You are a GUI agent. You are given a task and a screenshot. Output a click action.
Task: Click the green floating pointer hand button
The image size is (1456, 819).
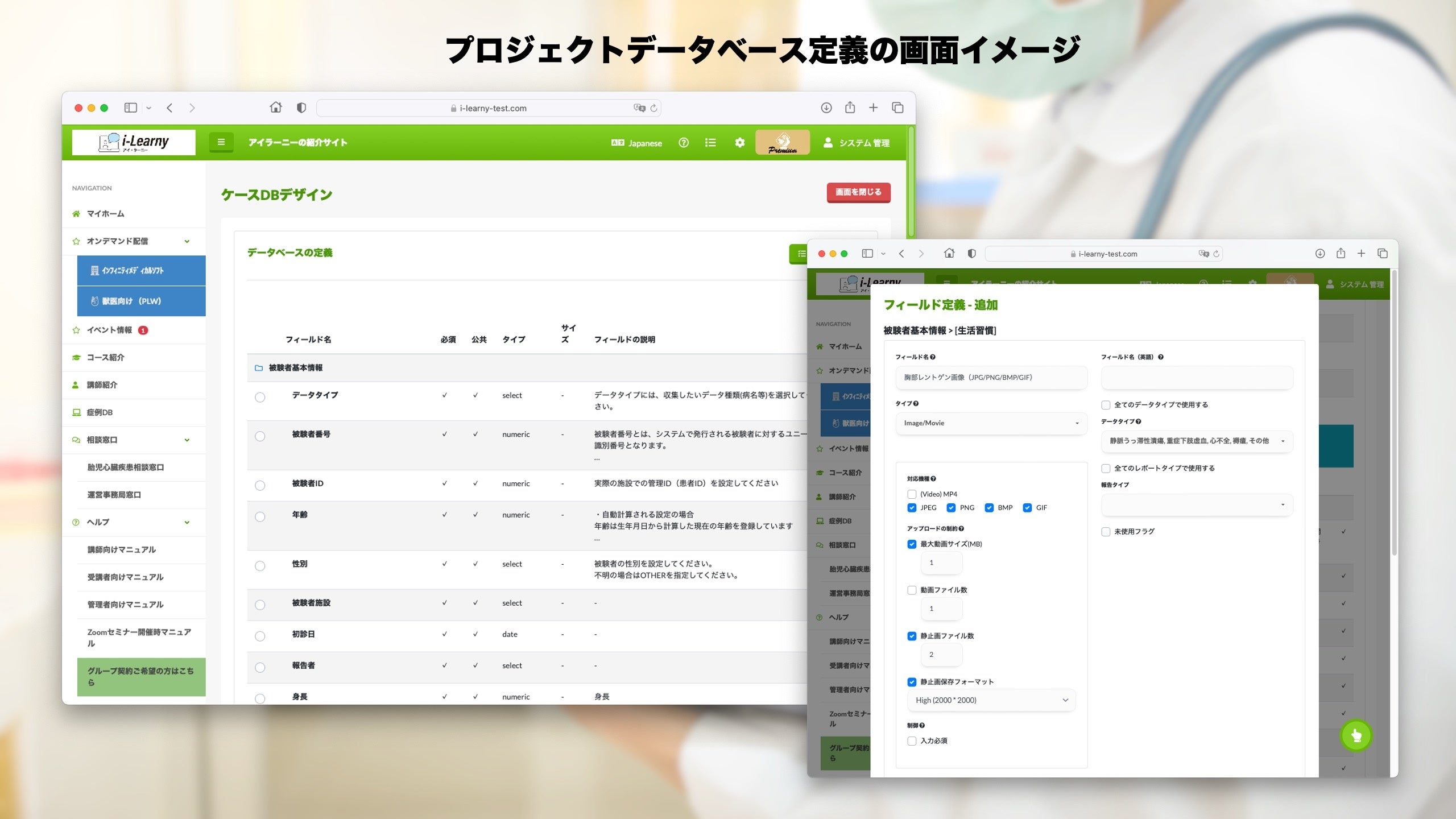click(x=1356, y=735)
